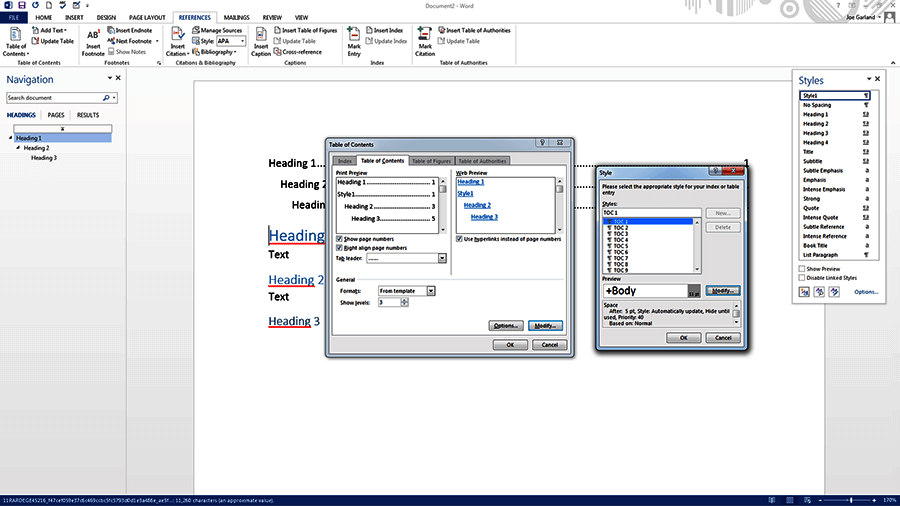Viewport: 900px width, 506px height.
Task: Open Manage Sources
Action: coord(217,30)
